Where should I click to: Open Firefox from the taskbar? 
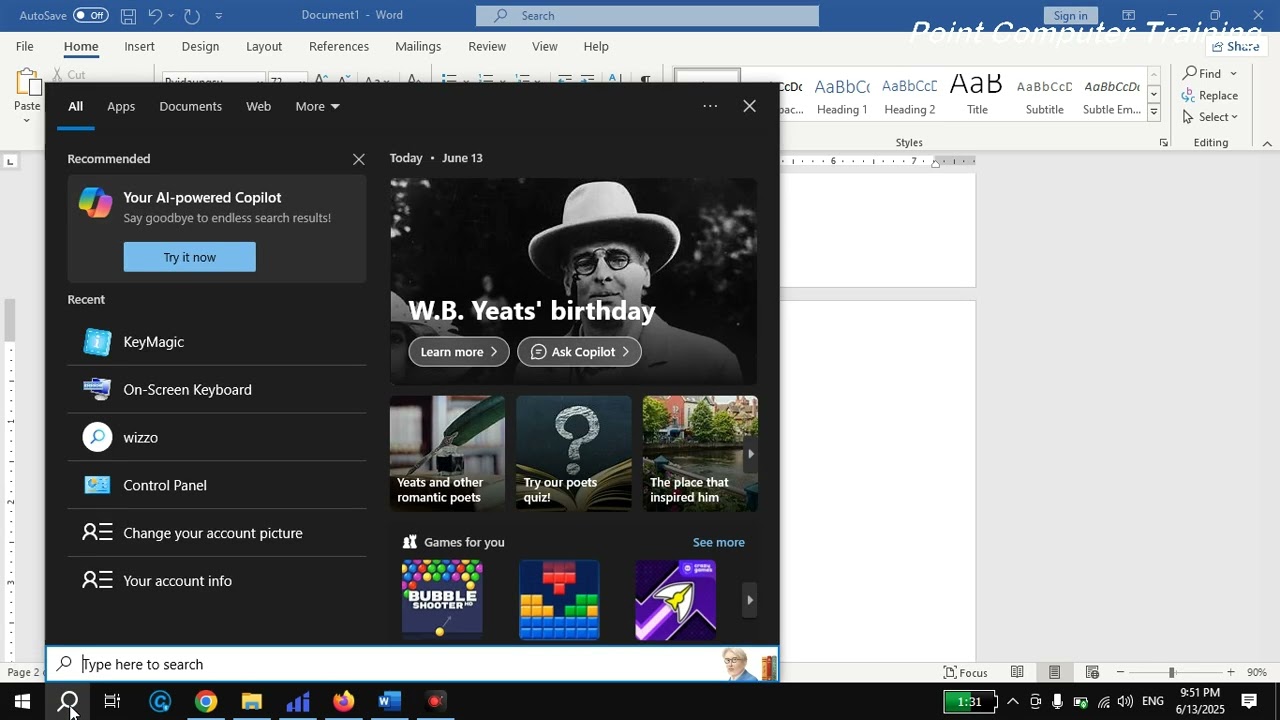(343, 702)
